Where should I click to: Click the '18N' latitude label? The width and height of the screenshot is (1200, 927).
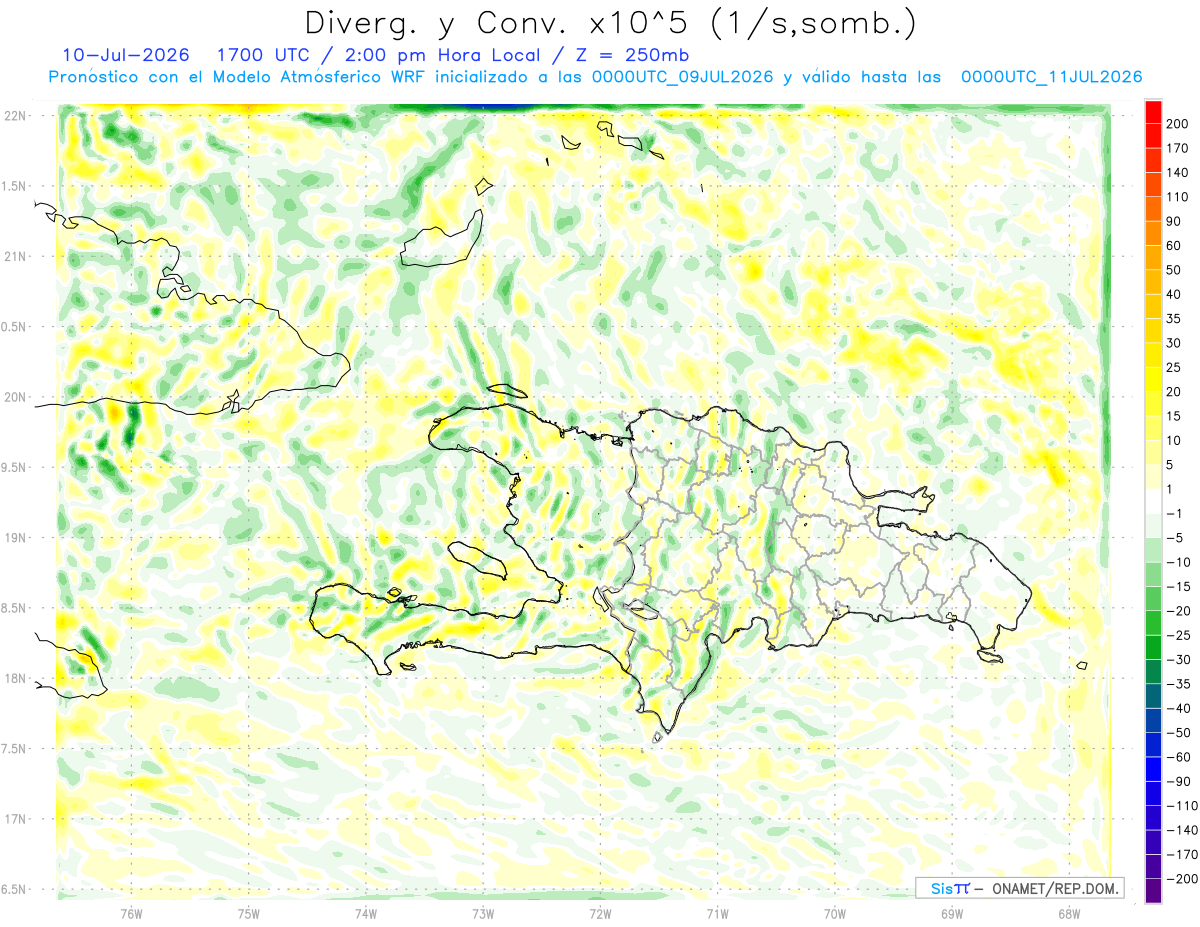[x=17, y=678]
